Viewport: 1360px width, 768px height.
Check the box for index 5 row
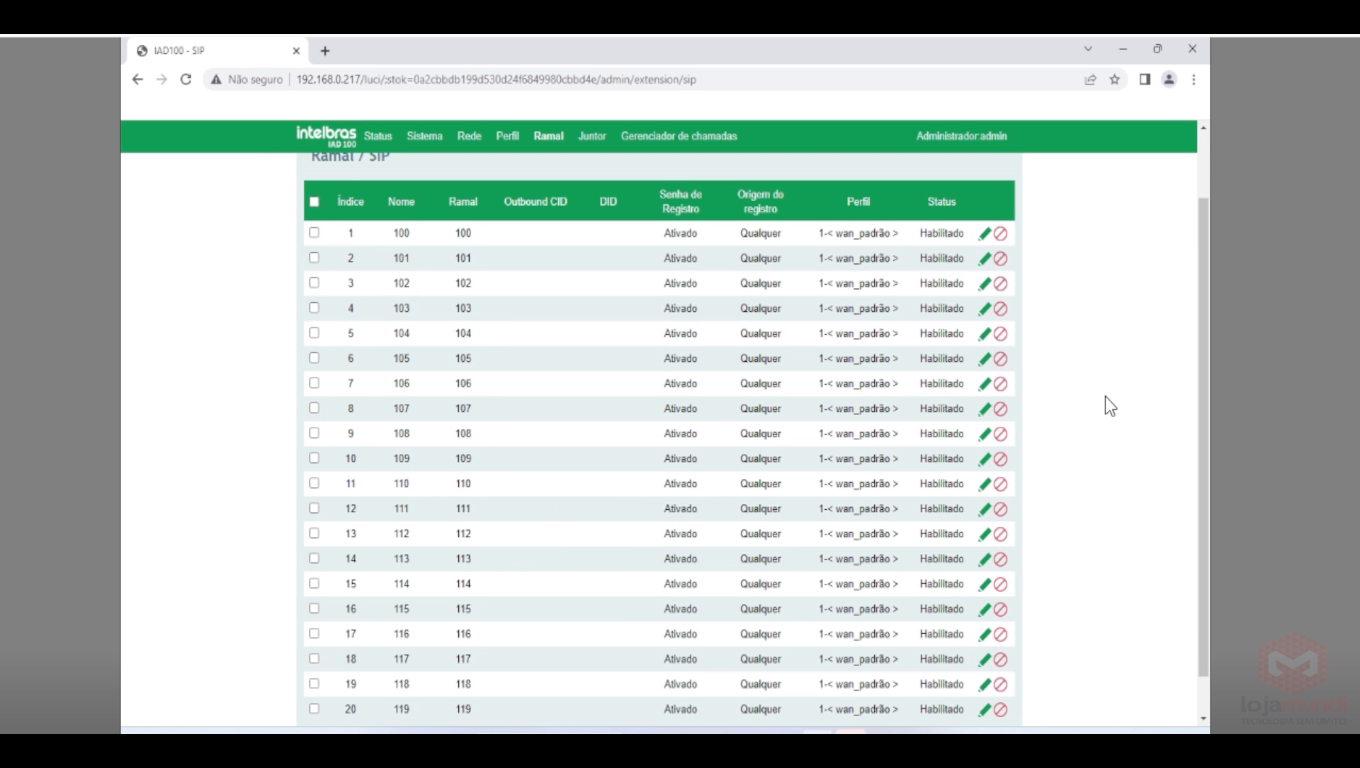[314, 332]
